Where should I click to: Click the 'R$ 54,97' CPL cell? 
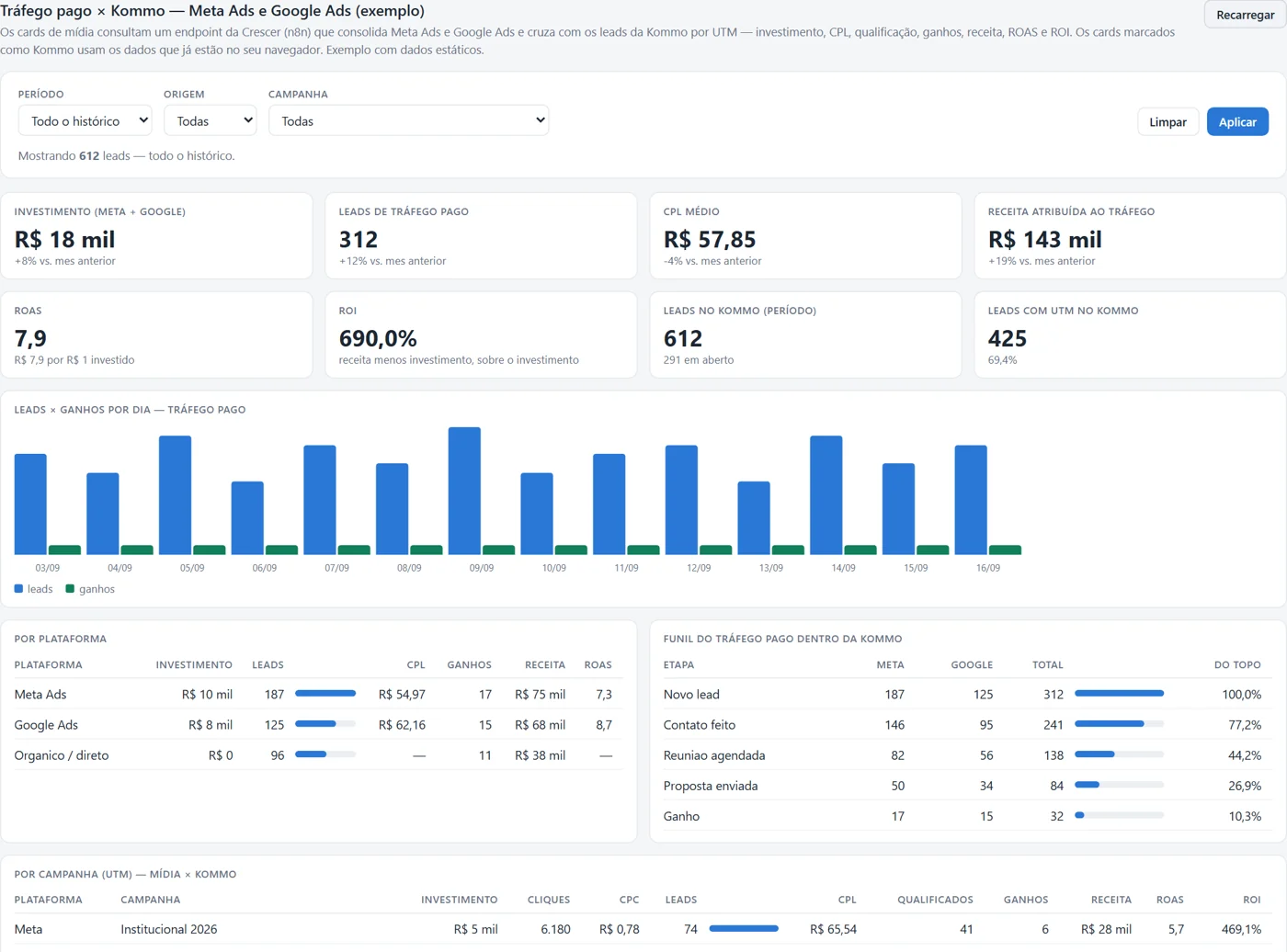(x=402, y=694)
